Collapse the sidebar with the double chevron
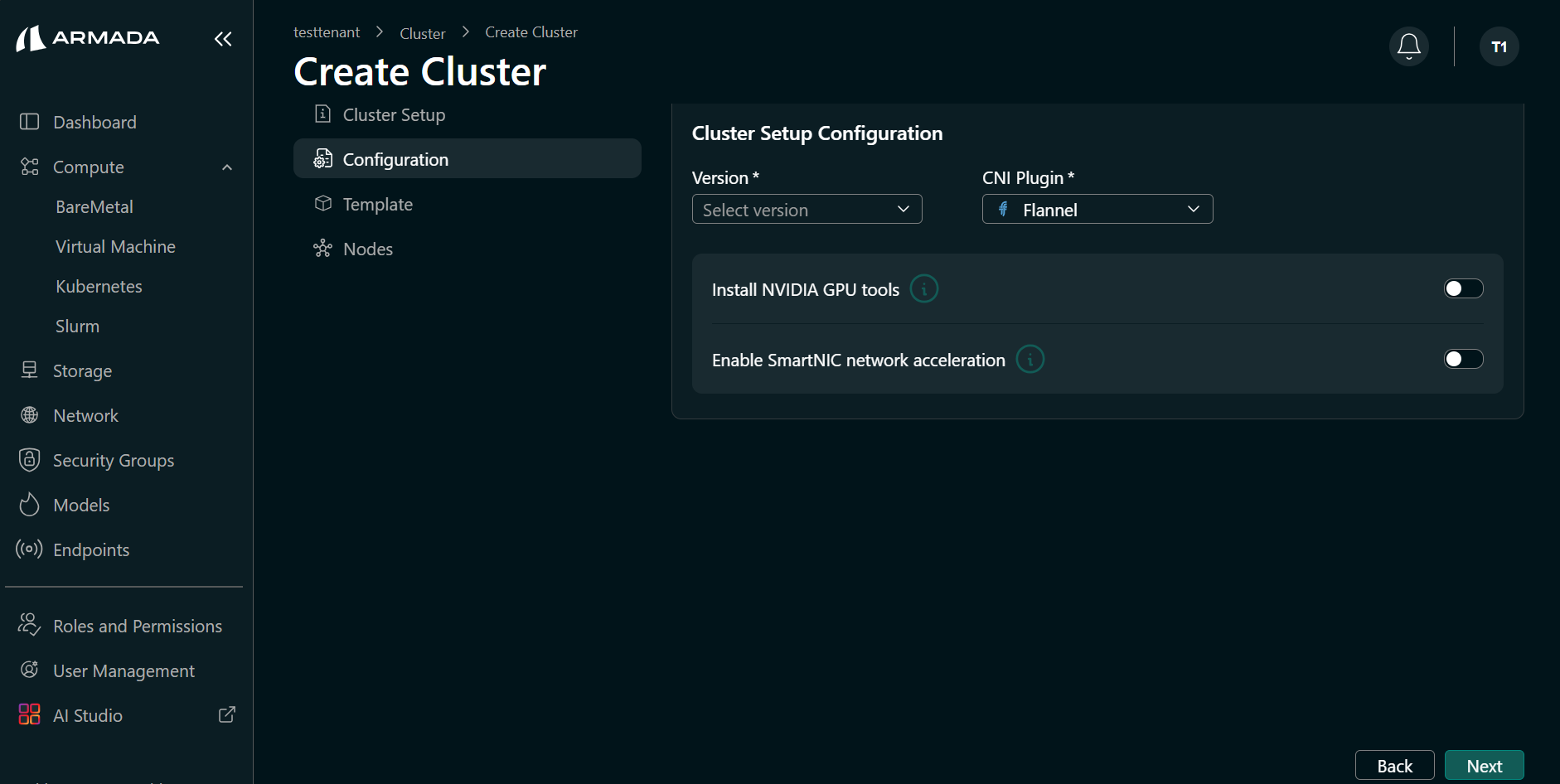 pos(223,39)
